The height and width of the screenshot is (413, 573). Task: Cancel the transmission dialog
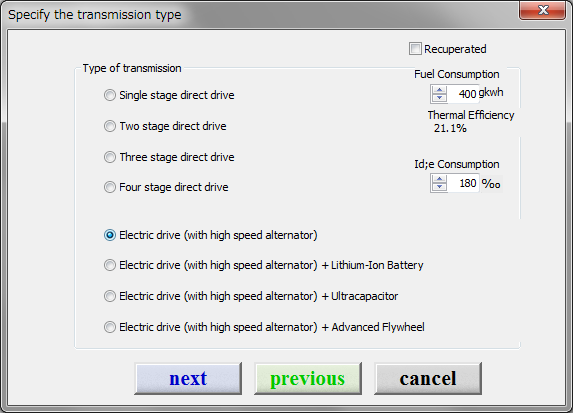click(428, 378)
